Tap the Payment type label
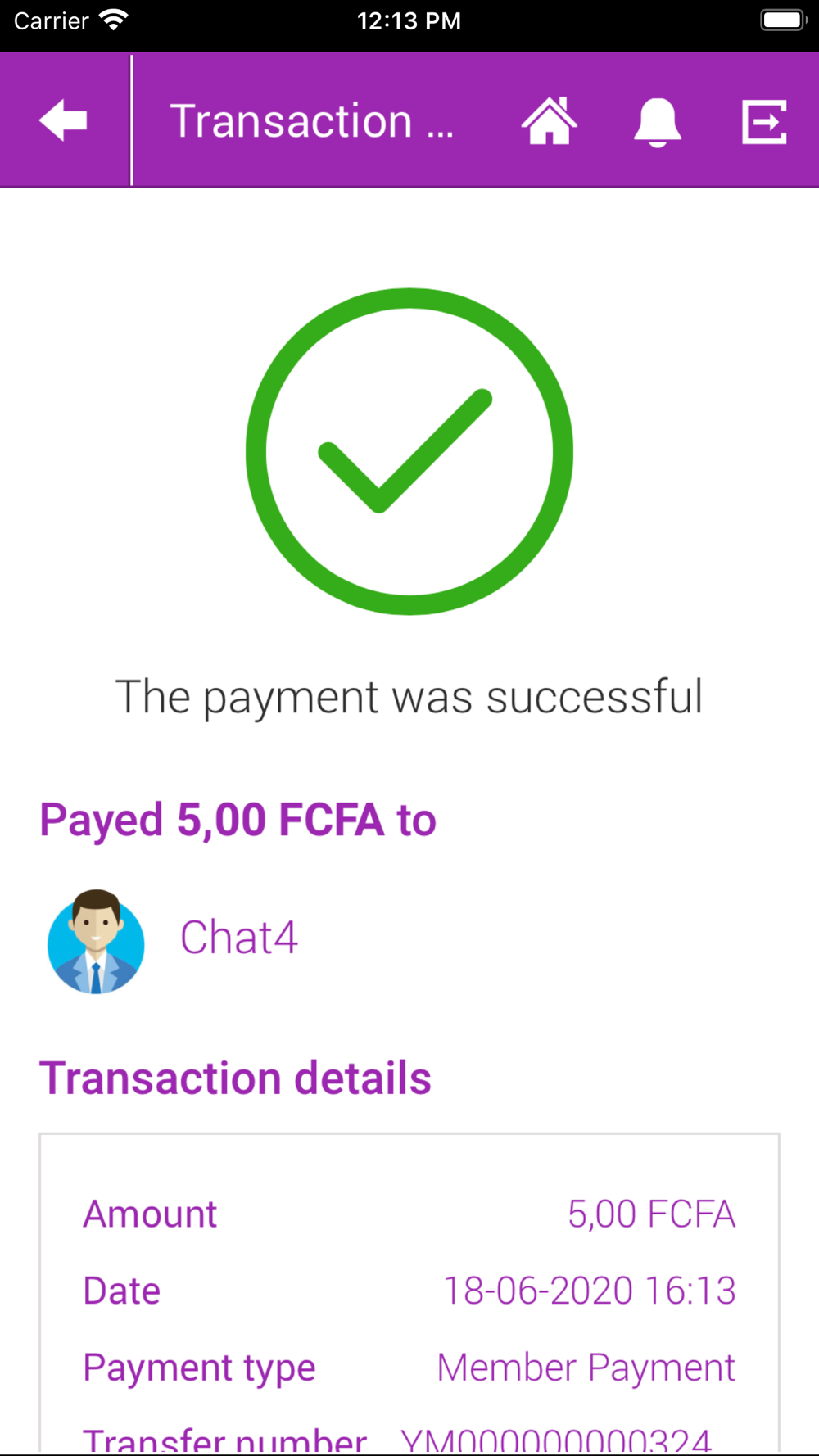 (199, 1369)
